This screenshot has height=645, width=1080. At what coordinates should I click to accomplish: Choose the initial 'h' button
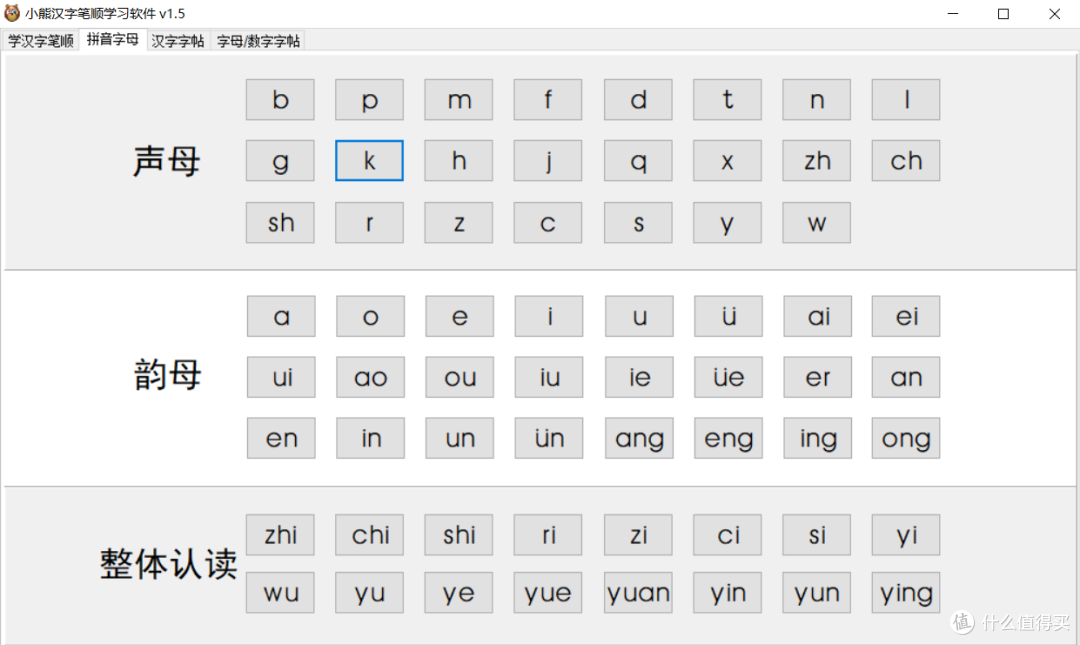(459, 161)
